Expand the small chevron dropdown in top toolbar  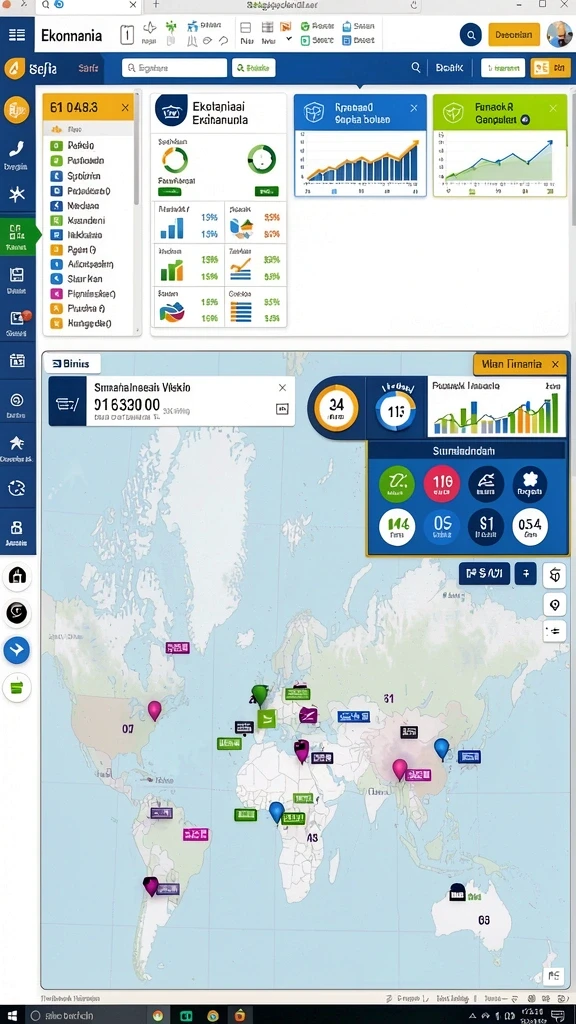coord(289,40)
